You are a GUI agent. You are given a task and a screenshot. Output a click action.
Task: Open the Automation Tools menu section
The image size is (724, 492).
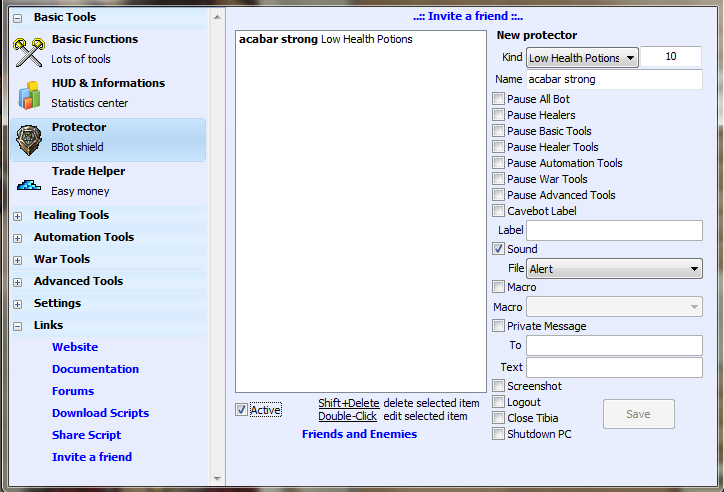84,237
